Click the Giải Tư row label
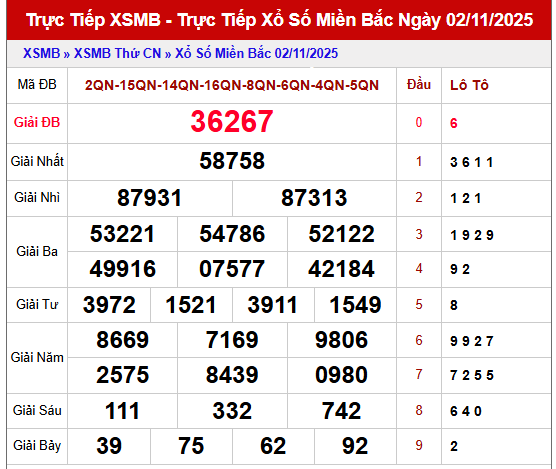Viewport: 556px width, 469px height. coord(37,305)
